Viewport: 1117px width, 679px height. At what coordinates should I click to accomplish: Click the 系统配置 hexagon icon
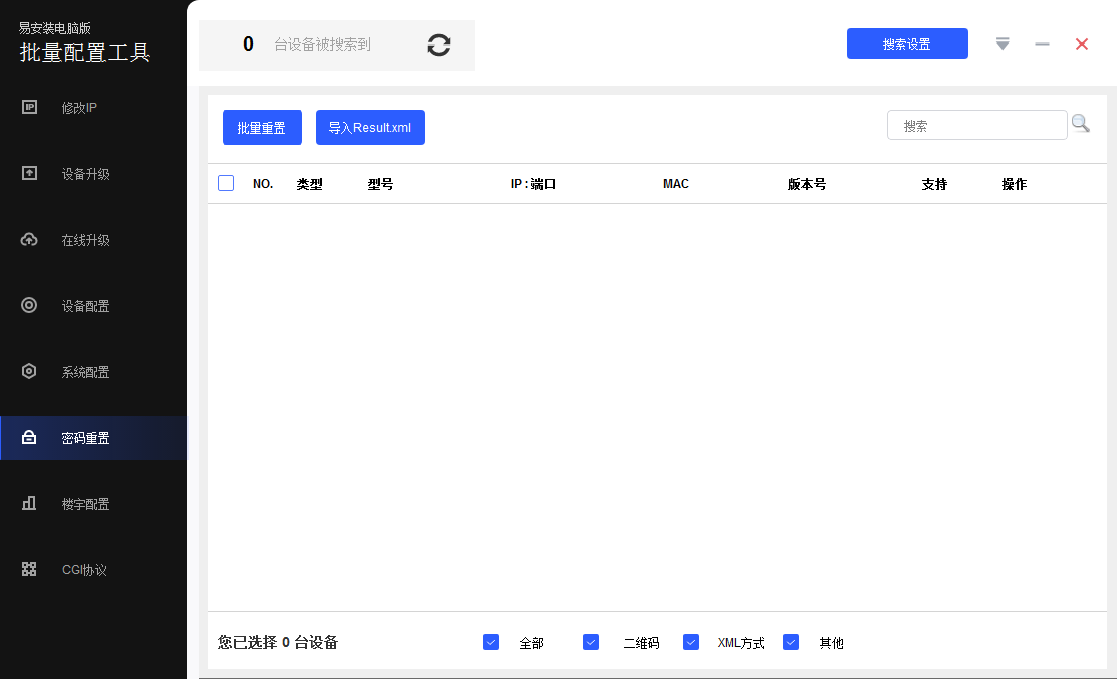click(x=30, y=372)
